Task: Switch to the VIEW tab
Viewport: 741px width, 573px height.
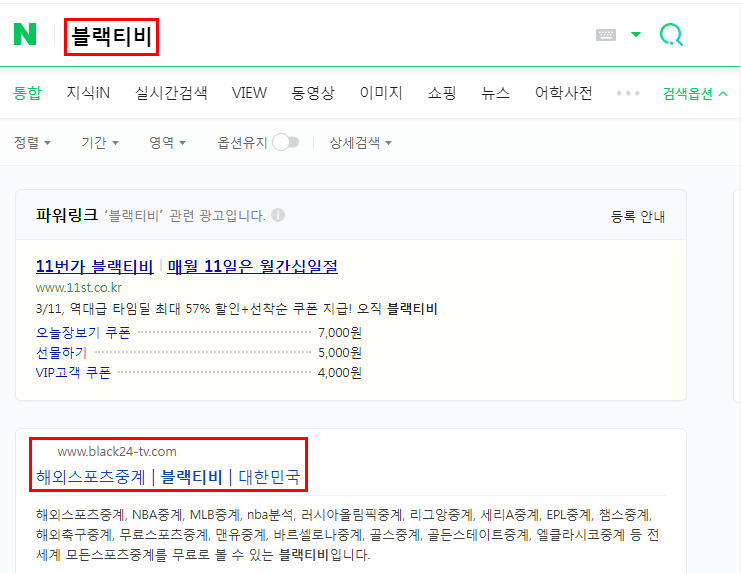Action: 249,93
